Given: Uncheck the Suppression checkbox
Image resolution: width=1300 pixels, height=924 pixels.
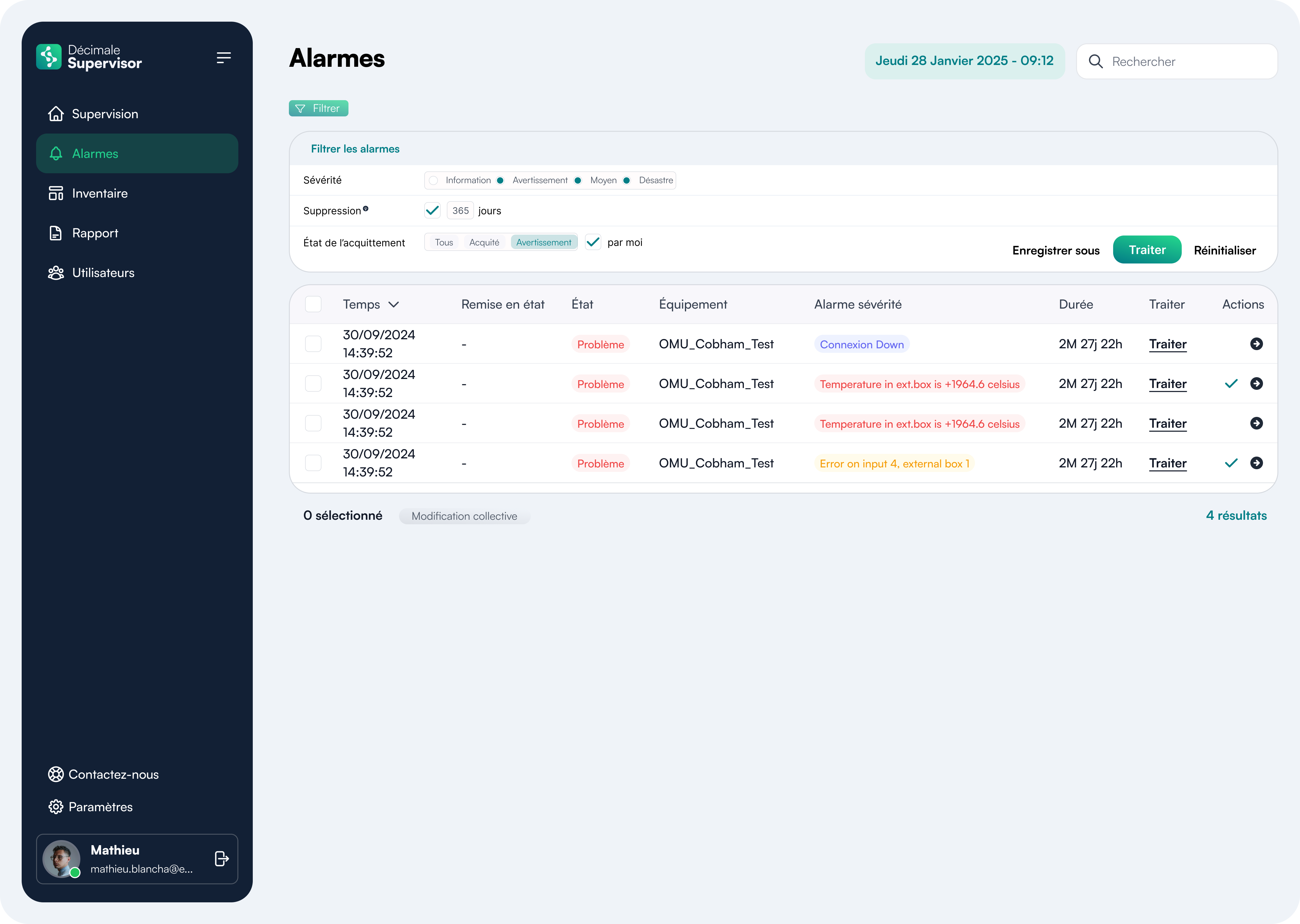Looking at the screenshot, I should [x=432, y=211].
